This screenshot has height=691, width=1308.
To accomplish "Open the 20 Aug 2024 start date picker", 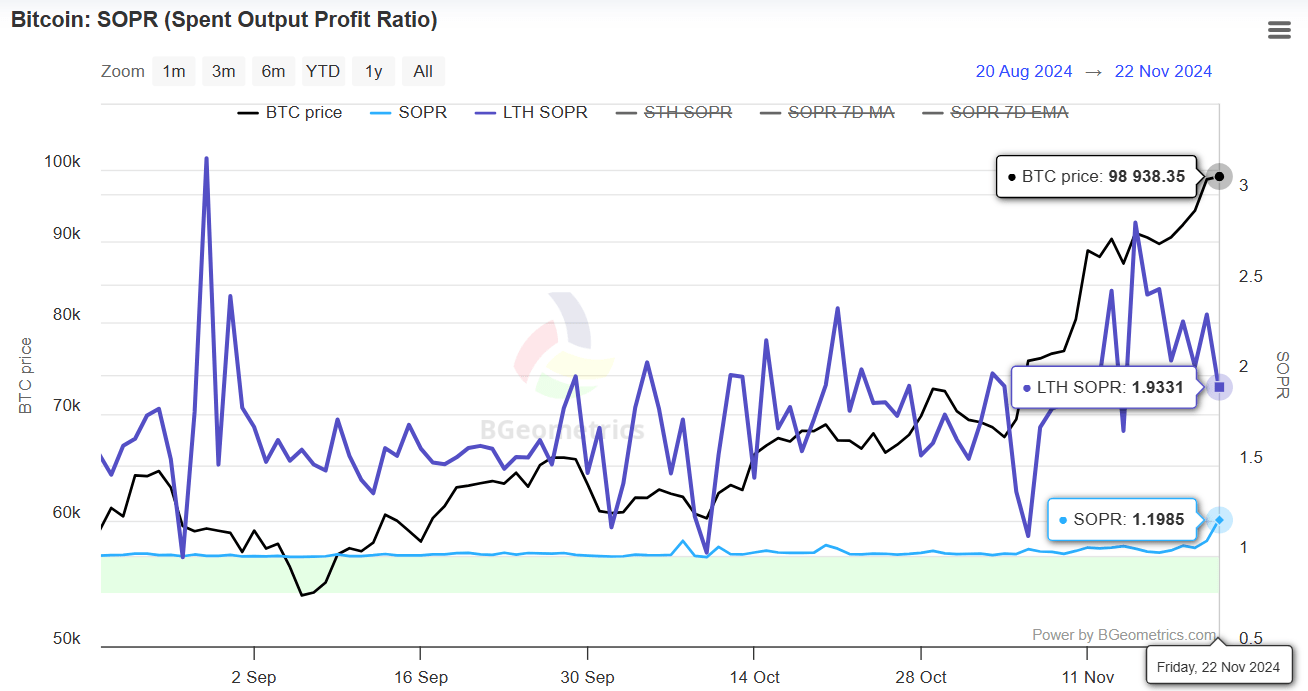I will [x=1024, y=71].
